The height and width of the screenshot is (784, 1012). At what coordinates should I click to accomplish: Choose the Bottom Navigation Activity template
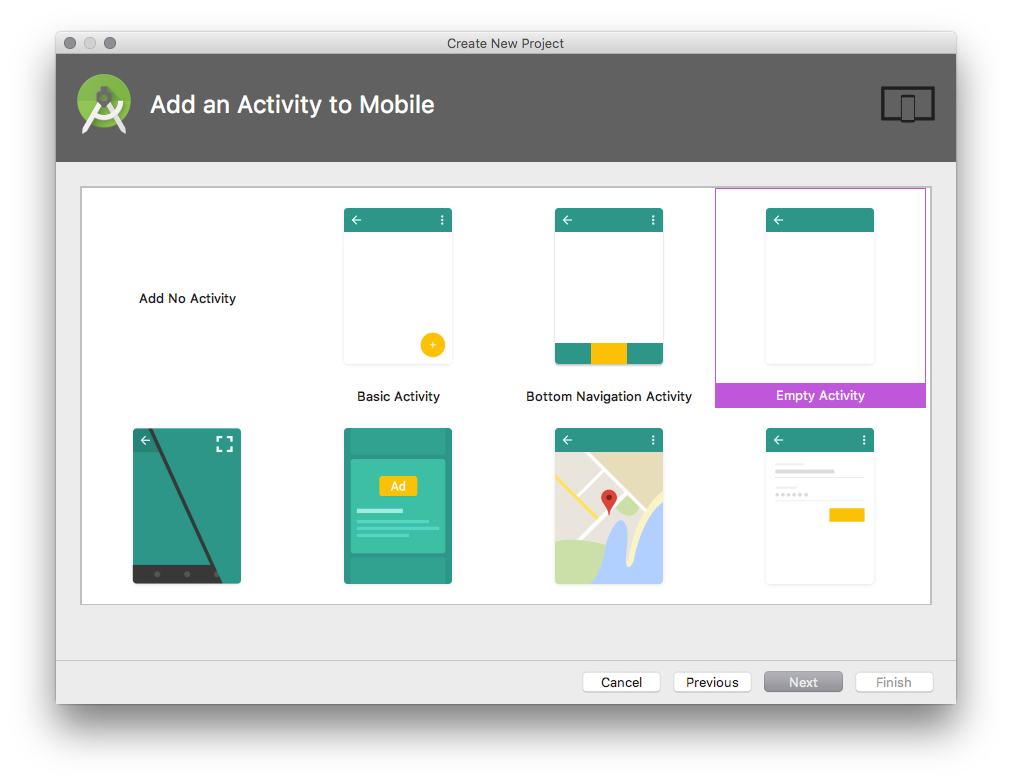[x=608, y=285]
